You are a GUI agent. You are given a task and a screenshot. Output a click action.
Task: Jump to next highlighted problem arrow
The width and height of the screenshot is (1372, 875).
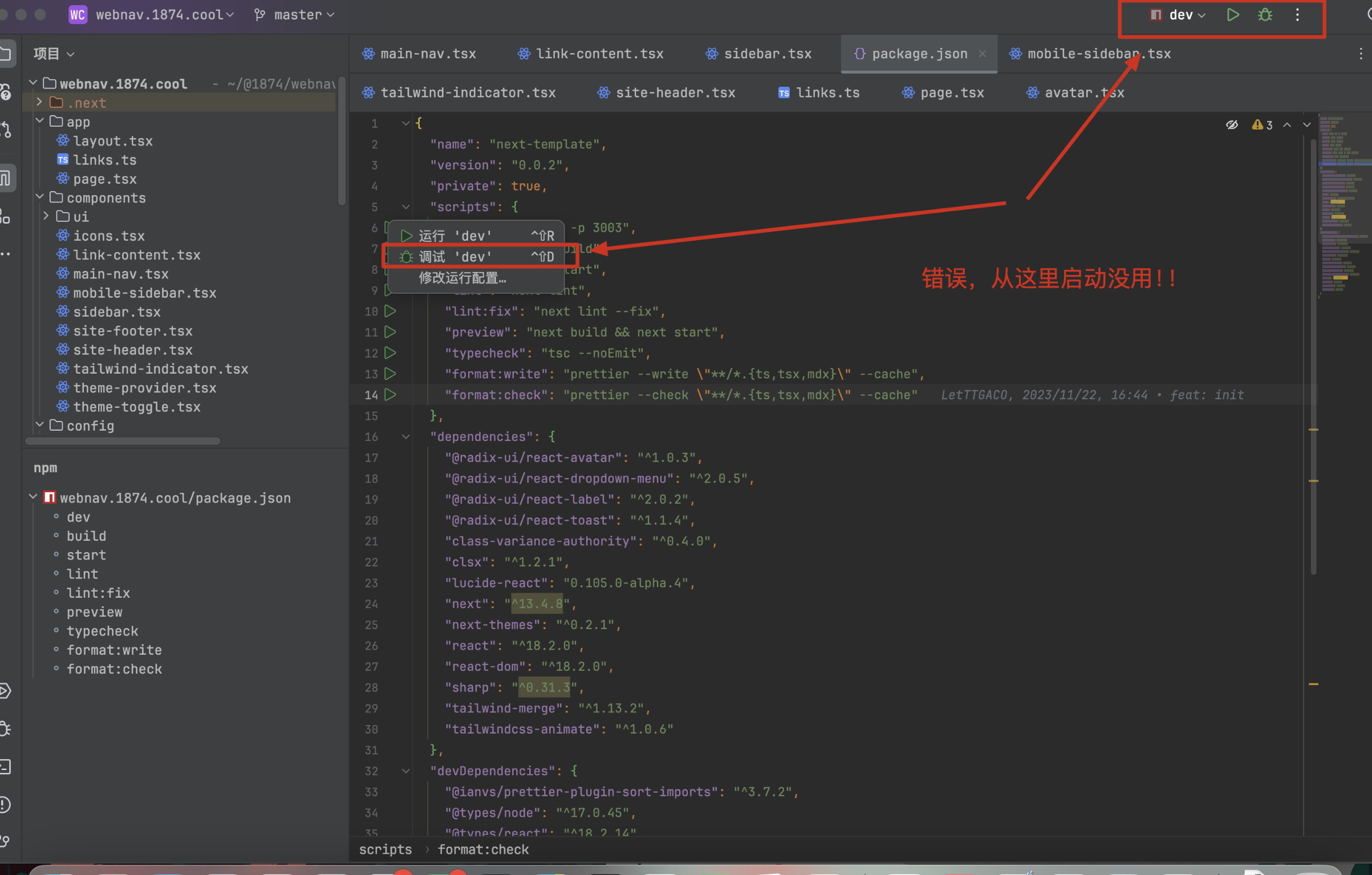click(1306, 125)
